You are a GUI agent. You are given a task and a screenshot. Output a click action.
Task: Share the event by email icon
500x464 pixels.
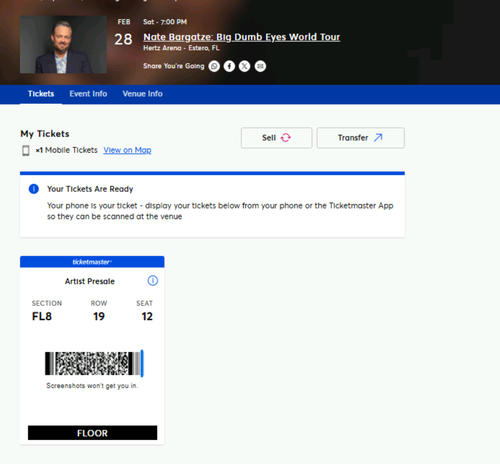tap(260, 66)
